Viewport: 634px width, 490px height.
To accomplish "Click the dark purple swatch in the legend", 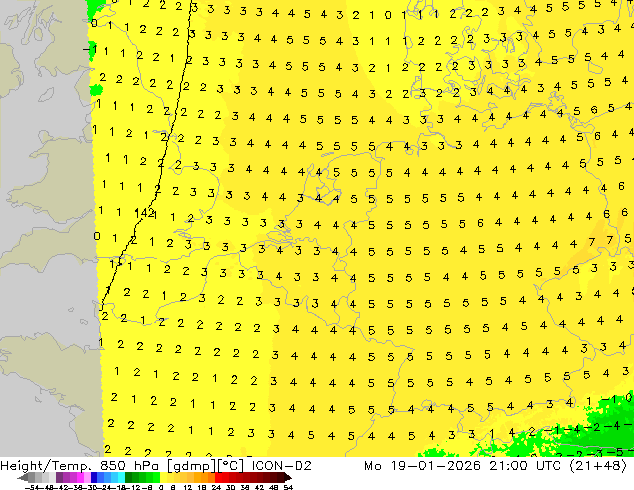I will point(59,477).
